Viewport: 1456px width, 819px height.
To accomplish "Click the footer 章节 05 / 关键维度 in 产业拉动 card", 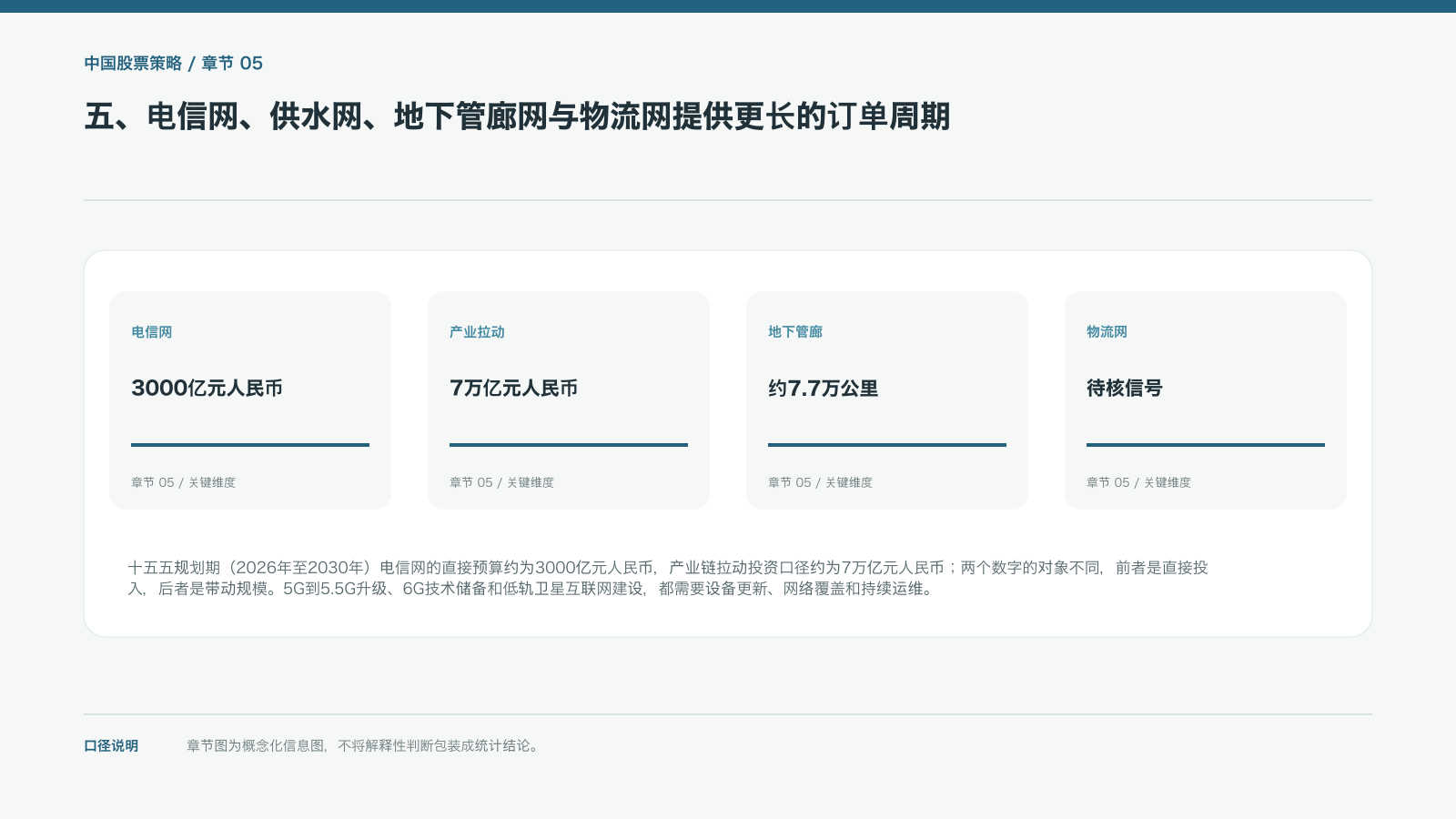I will coord(501,482).
